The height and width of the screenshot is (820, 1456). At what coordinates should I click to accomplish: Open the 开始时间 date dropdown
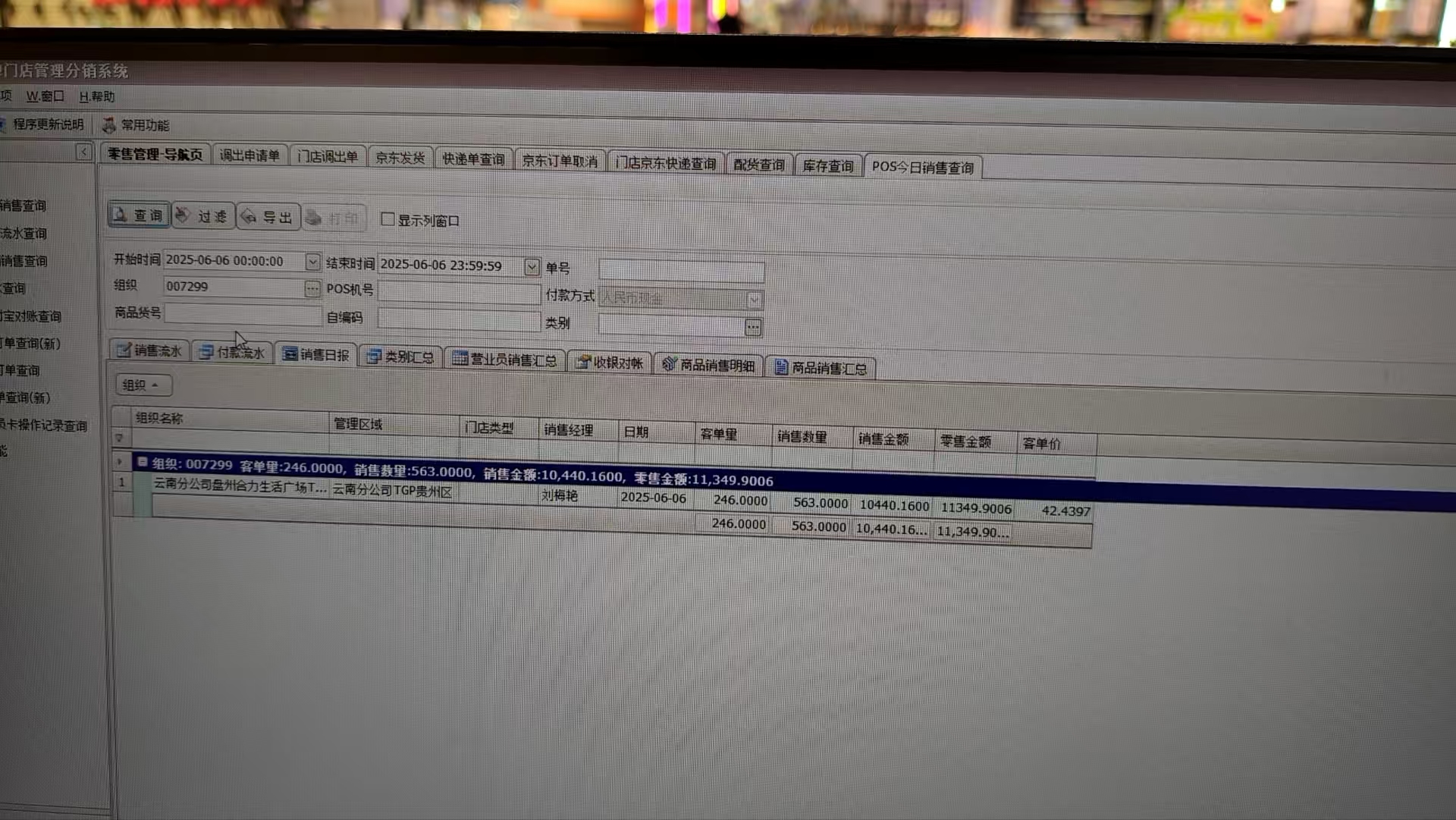tap(312, 262)
